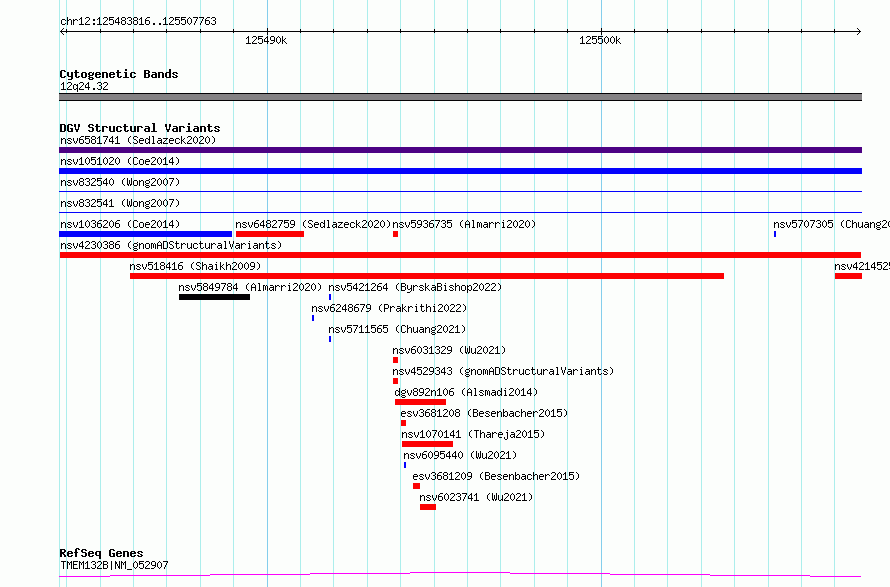Open nsv6095440 (Wu2021) label
Image resolution: width=890 pixels, height=587 pixels.
460,455
